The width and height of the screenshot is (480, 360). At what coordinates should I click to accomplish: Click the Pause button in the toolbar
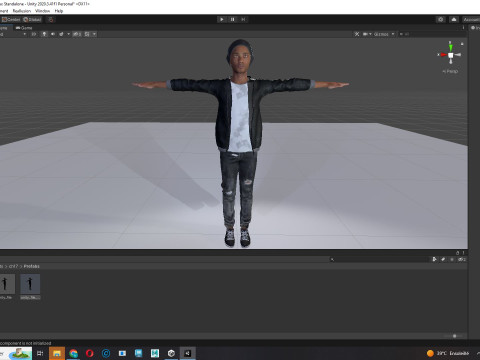[233, 19]
